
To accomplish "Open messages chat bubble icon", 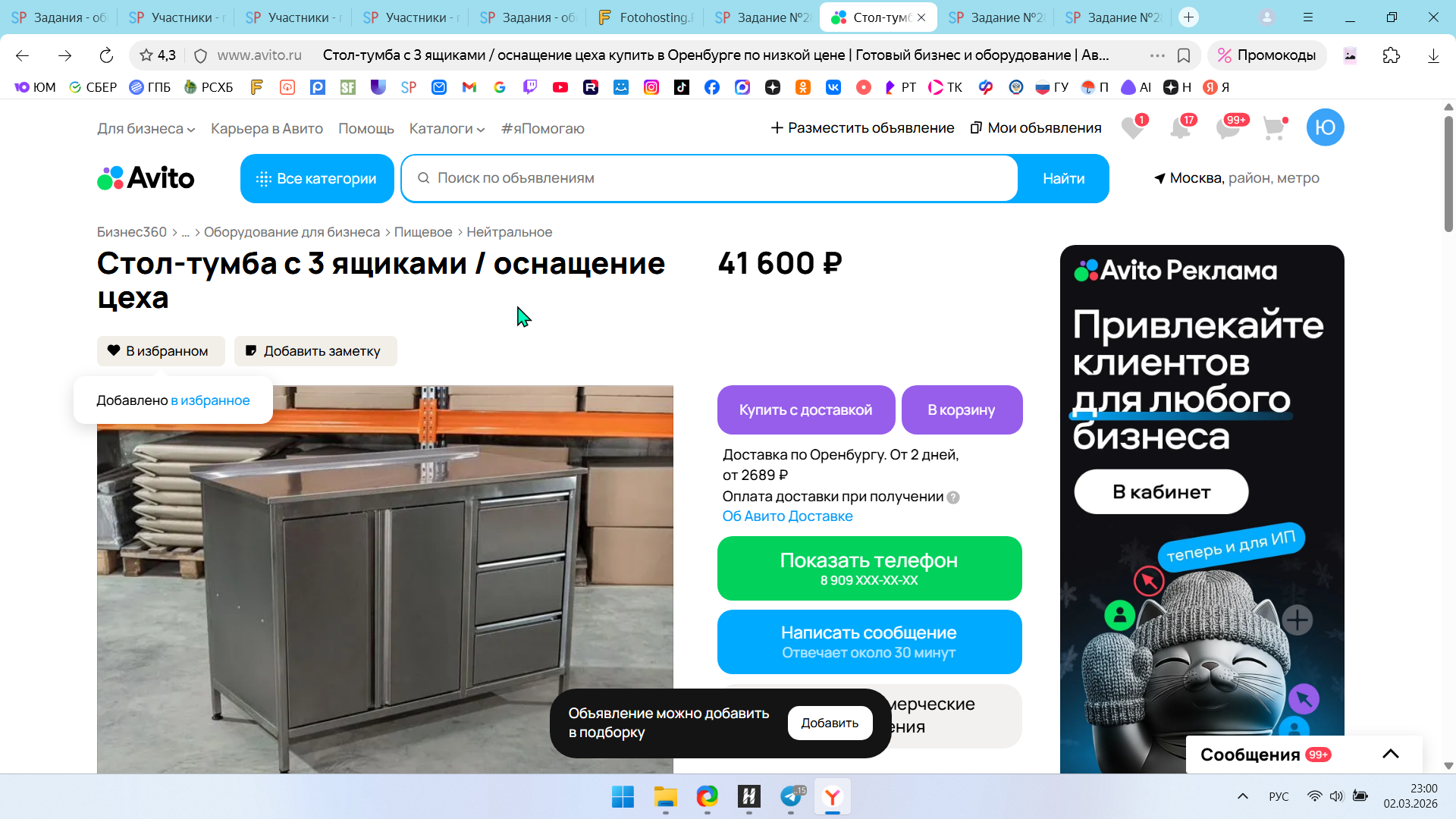I will tap(1227, 128).
